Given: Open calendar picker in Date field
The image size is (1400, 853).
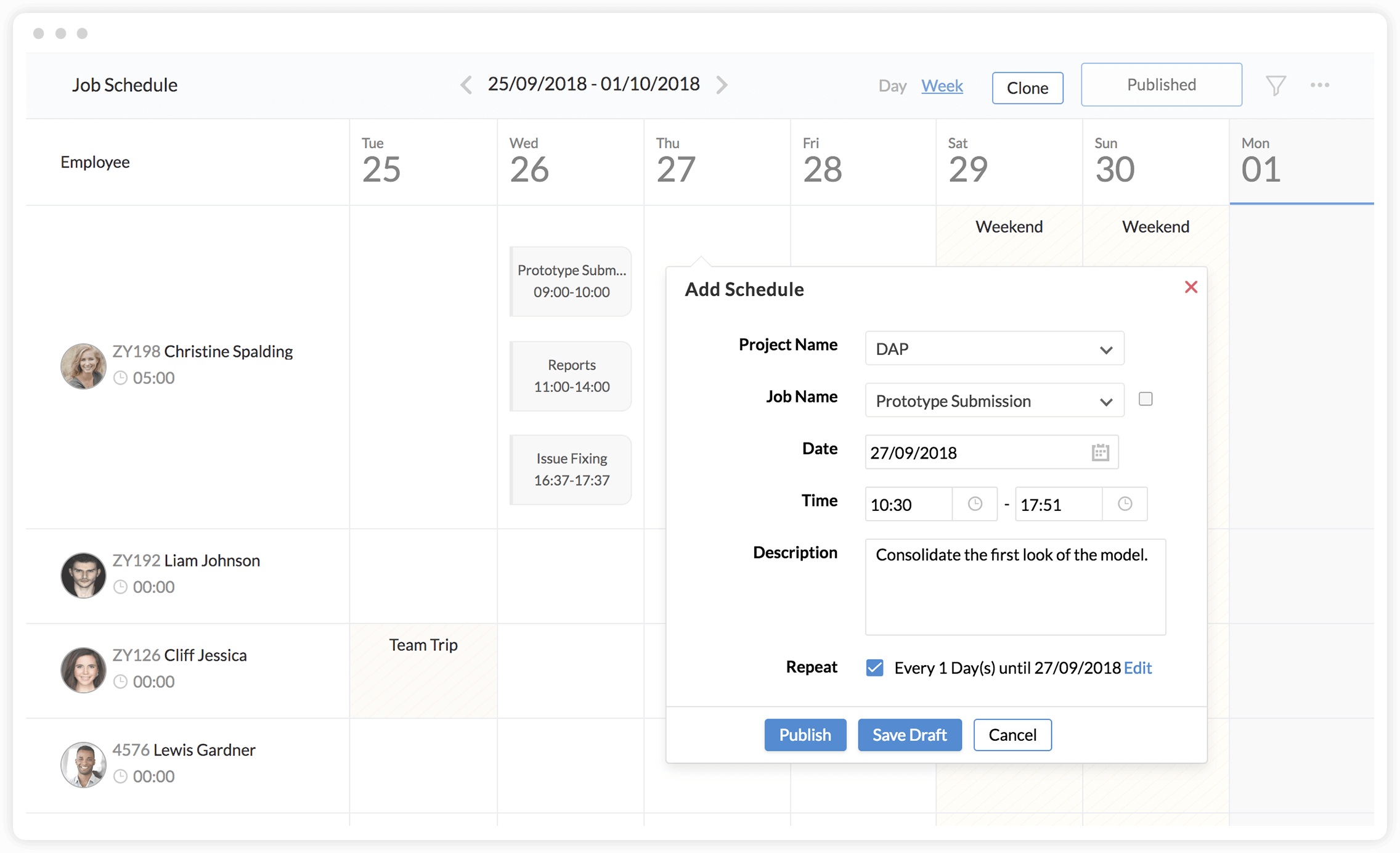Looking at the screenshot, I should pos(1100,452).
